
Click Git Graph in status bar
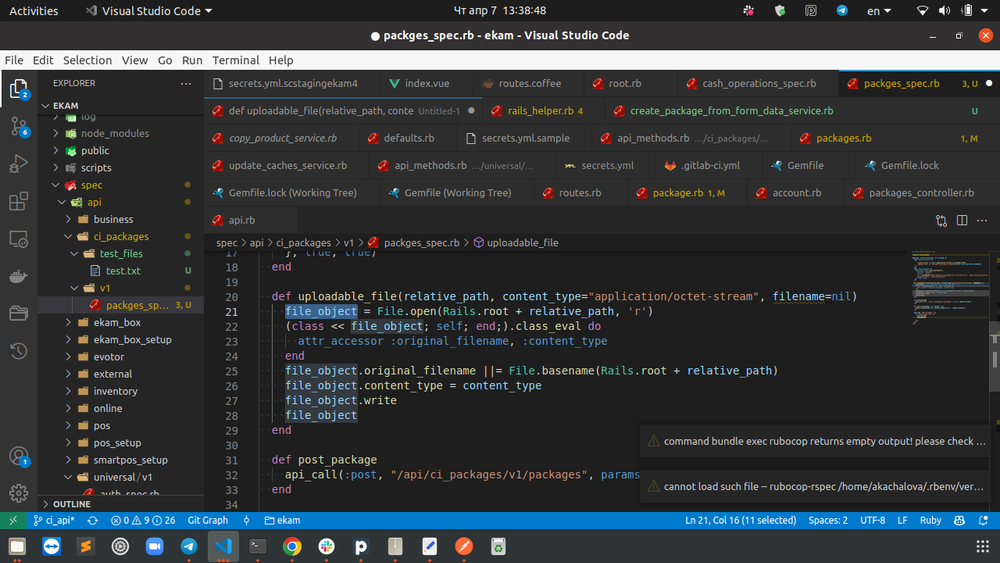[208, 520]
